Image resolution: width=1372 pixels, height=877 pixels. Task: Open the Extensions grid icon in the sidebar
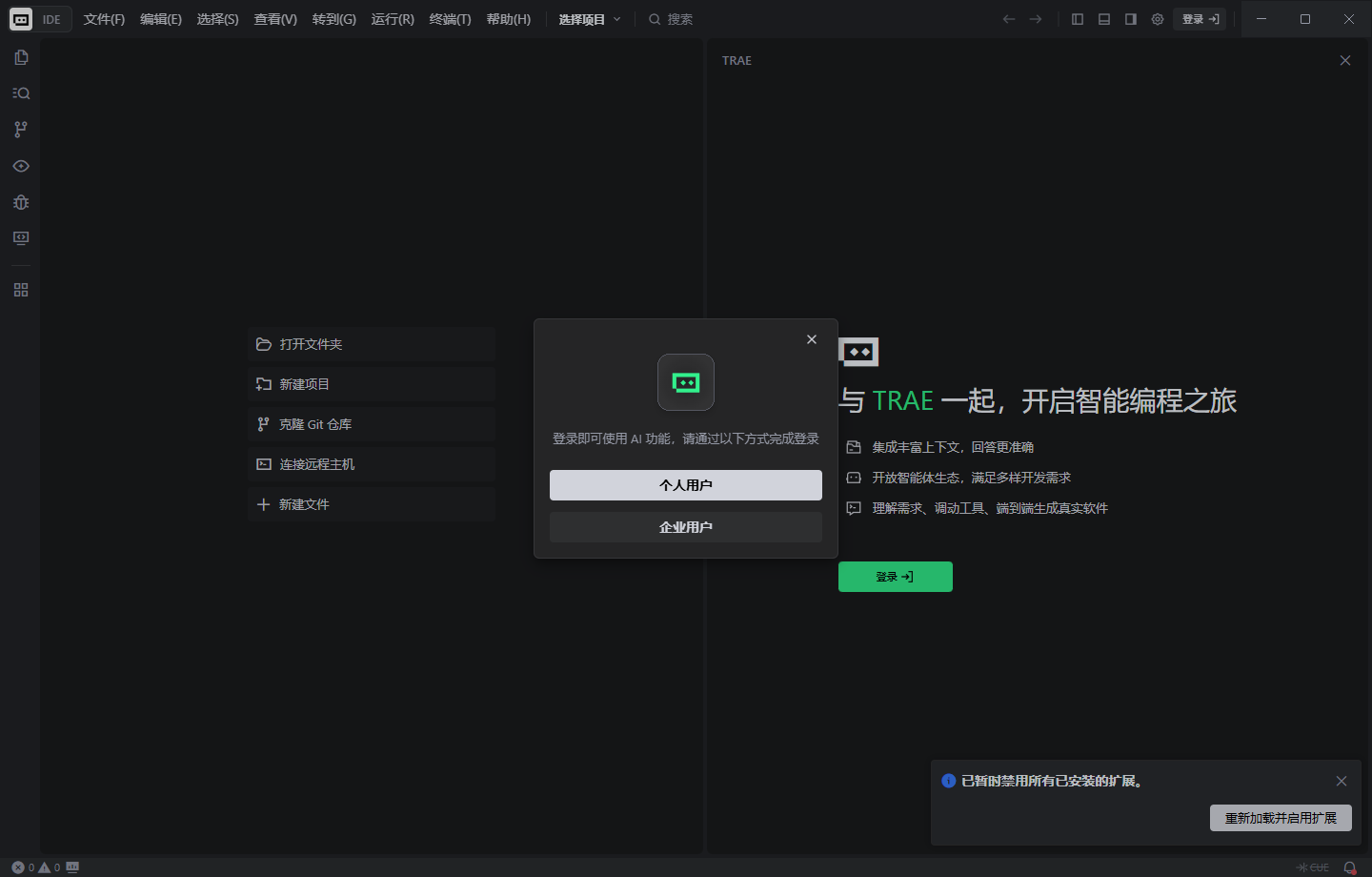pos(21,290)
